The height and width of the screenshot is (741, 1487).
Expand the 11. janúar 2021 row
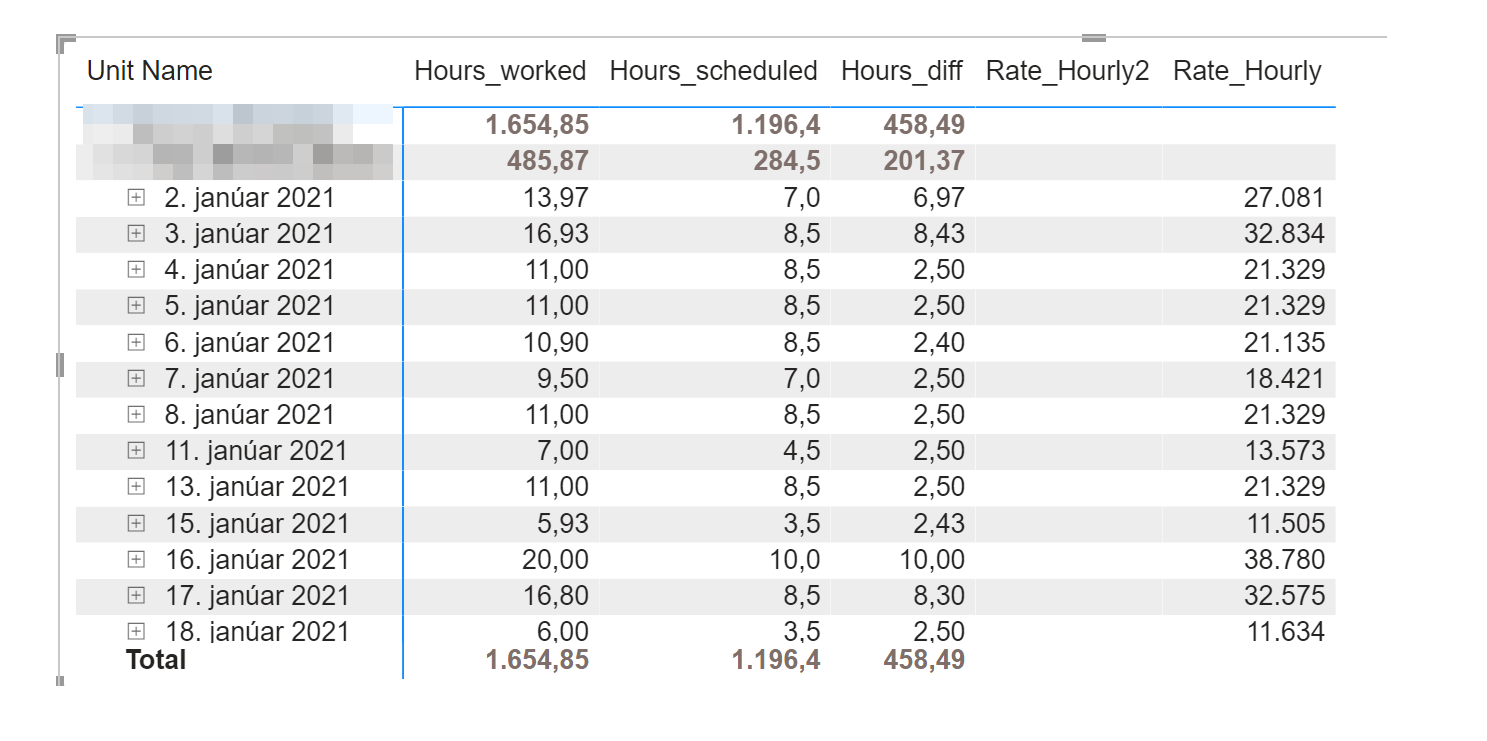pos(136,451)
